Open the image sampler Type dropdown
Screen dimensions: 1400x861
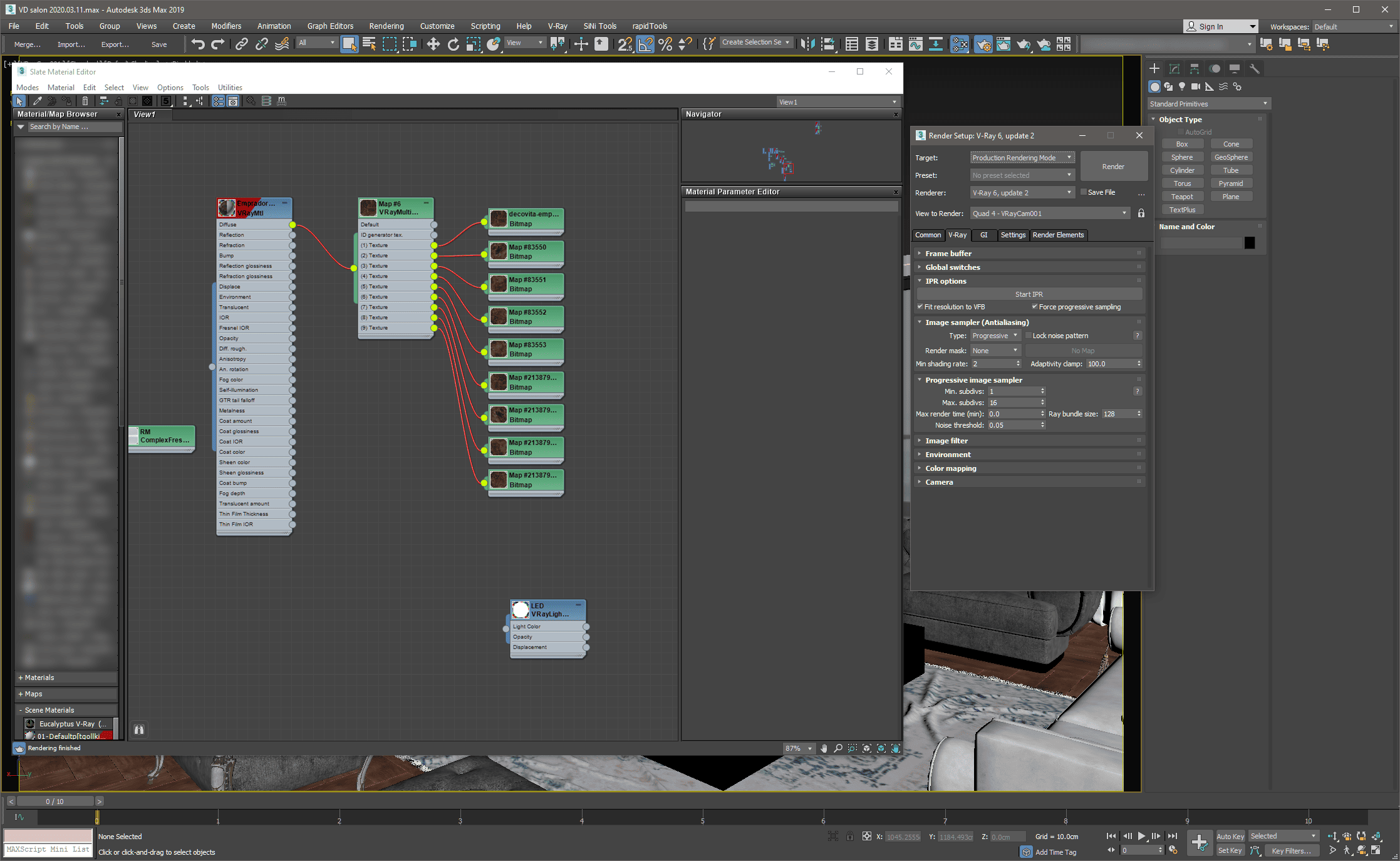click(x=995, y=336)
